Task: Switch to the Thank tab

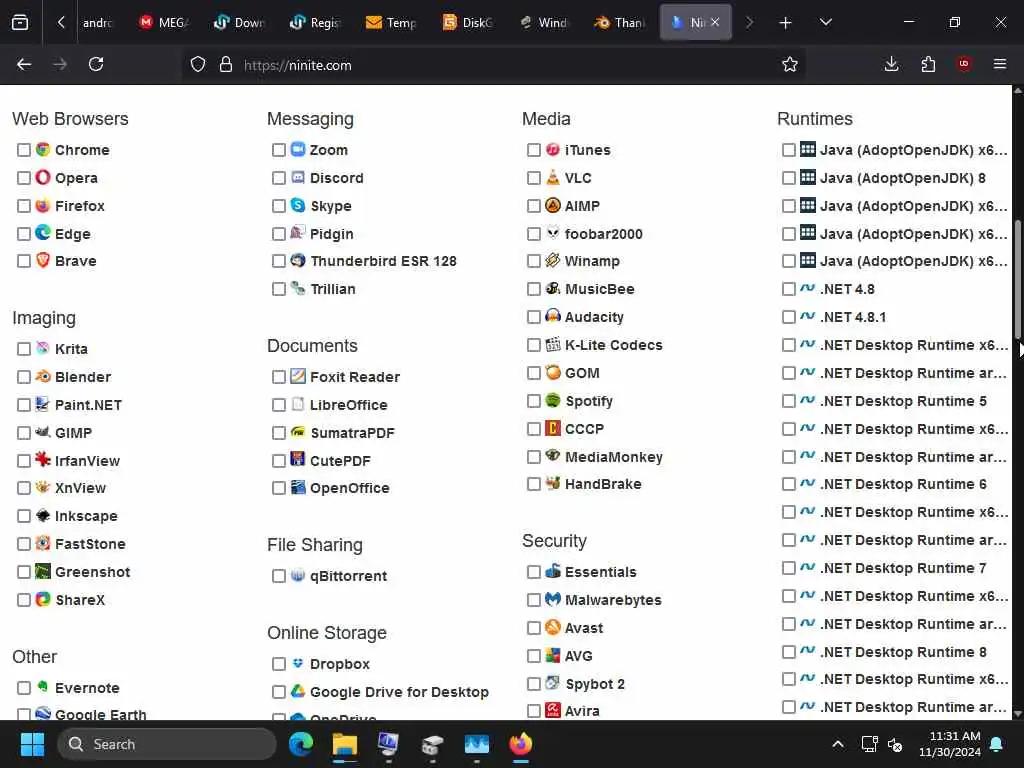Action: click(x=619, y=22)
